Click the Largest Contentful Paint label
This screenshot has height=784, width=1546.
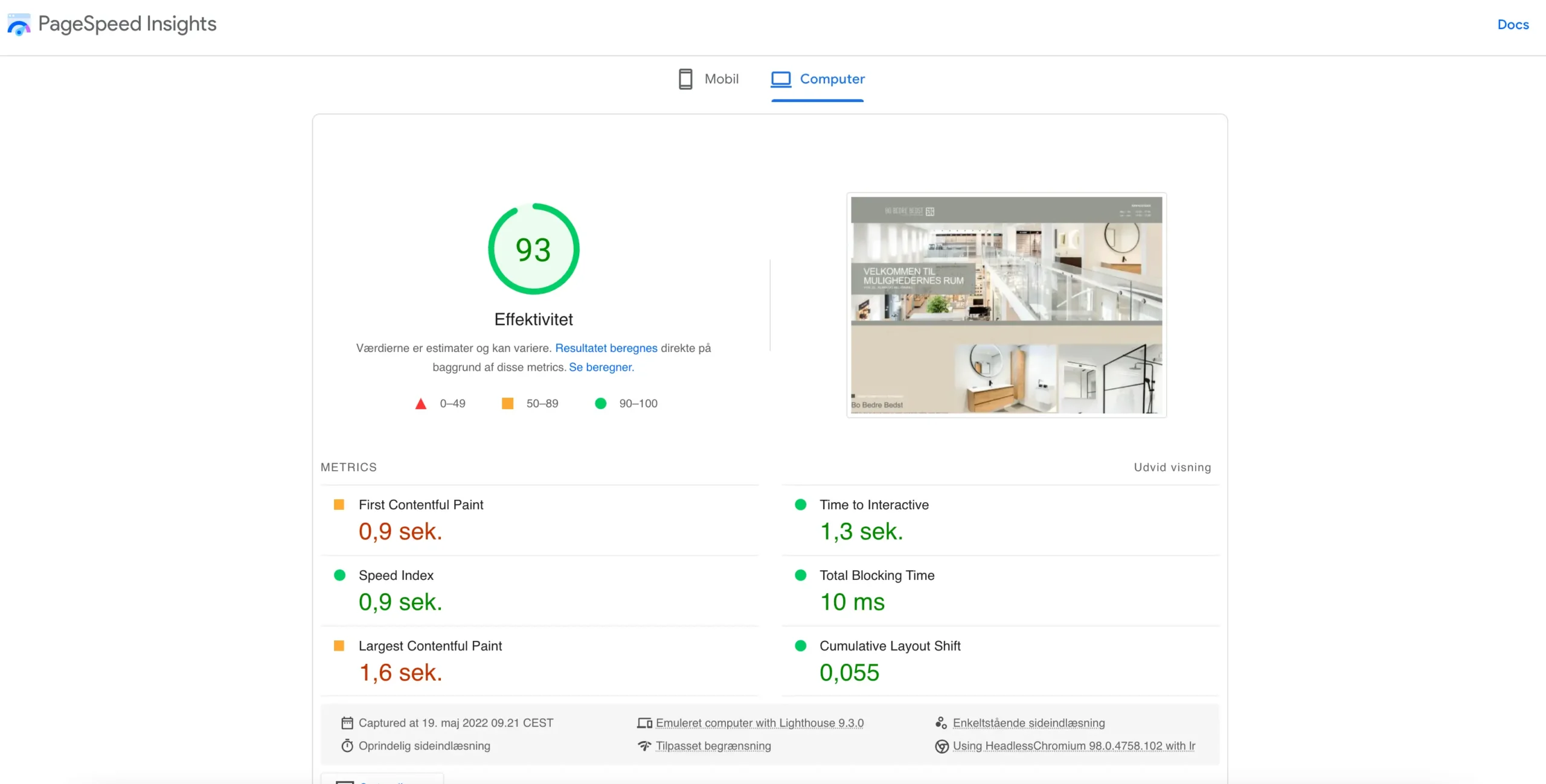click(x=430, y=646)
